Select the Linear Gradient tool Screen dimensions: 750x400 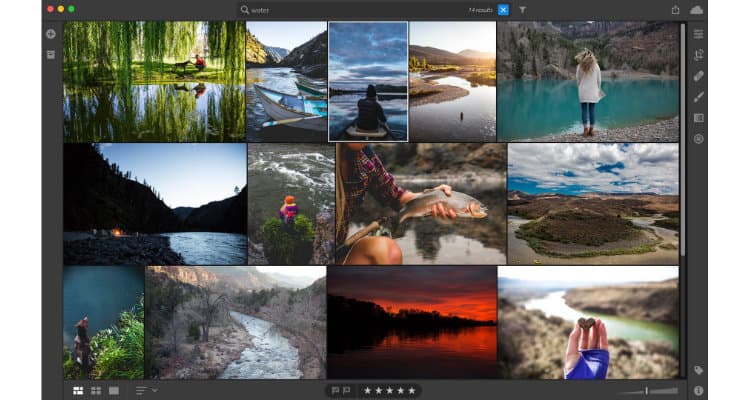[x=698, y=118]
